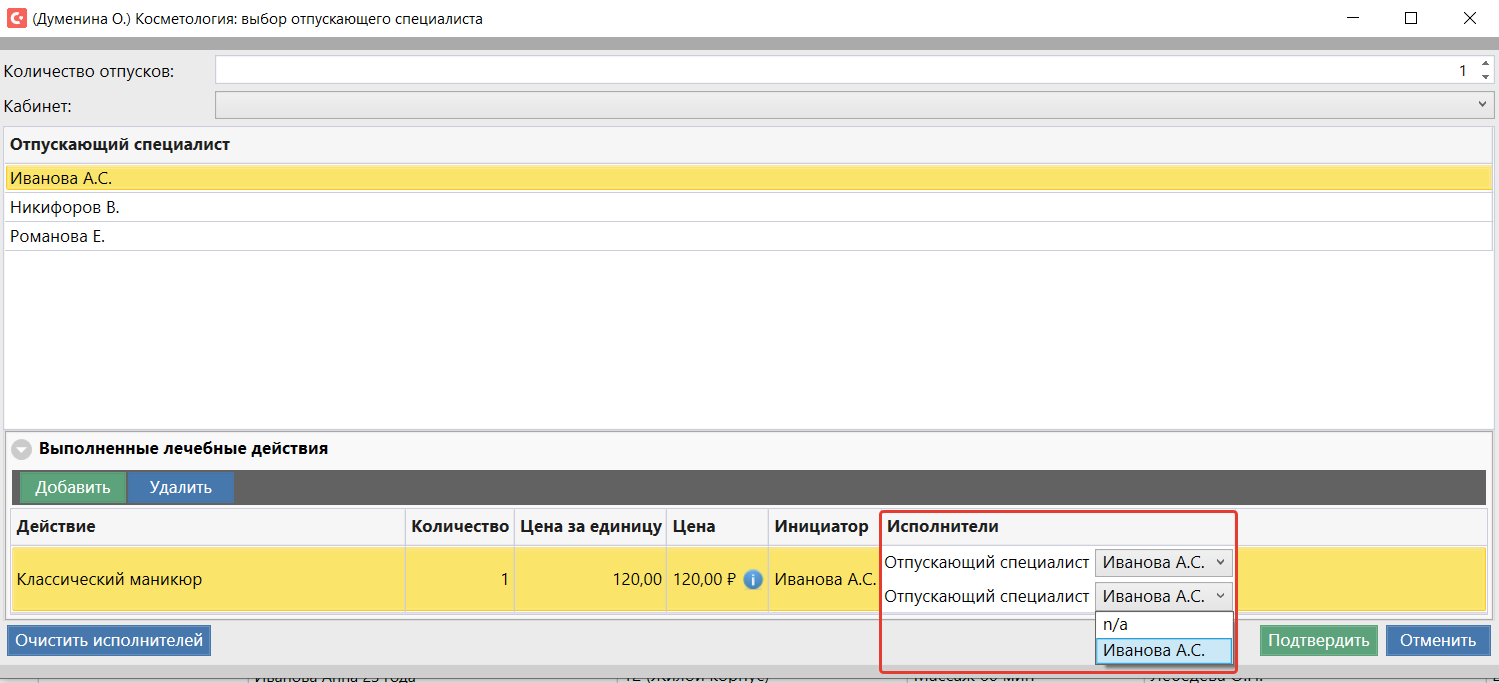This screenshot has height=683, width=1499.
Task: Click the Добавить button
Action: click(x=72, y=488)
